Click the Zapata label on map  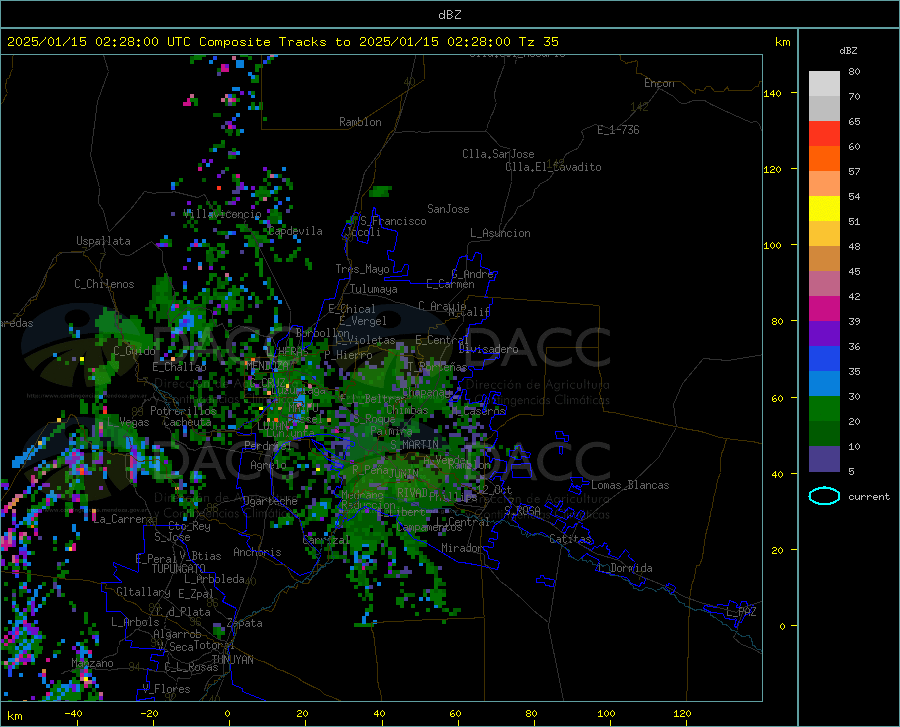pos(245,623)
